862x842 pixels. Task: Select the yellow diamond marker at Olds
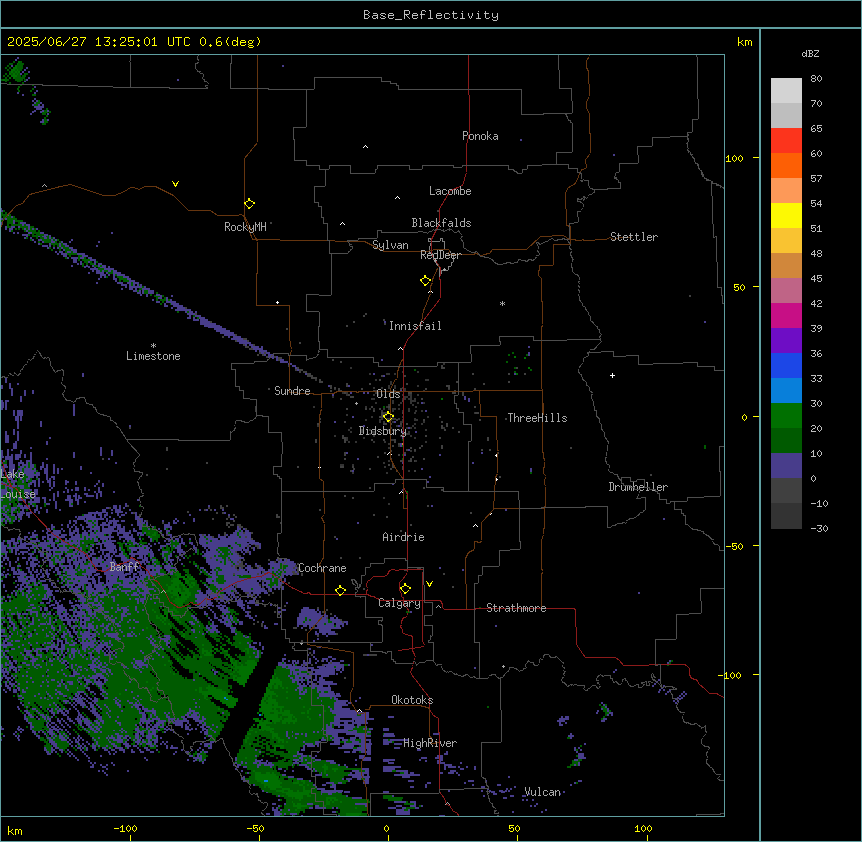(x=388, y=417)
